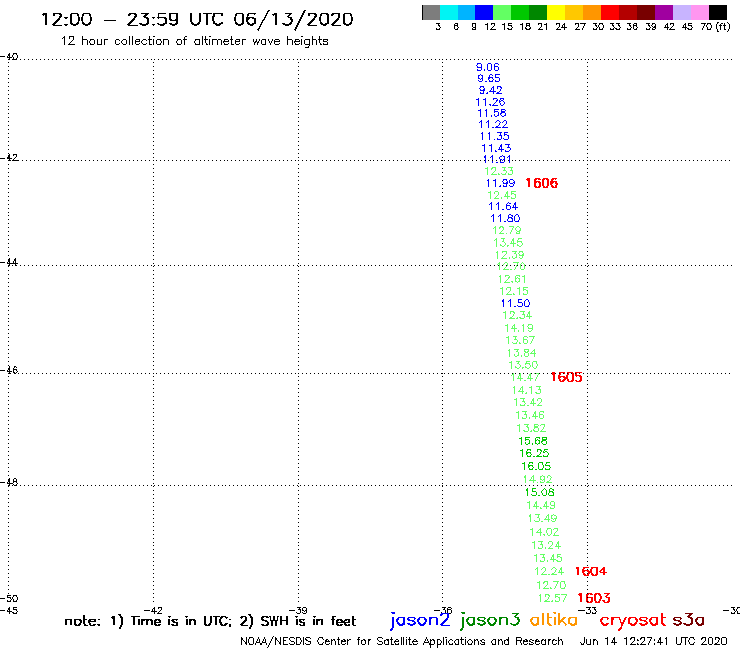The image size is (740, 650).
Task: Click the blue reading 11.26
Action: click(x=490, y=102)
